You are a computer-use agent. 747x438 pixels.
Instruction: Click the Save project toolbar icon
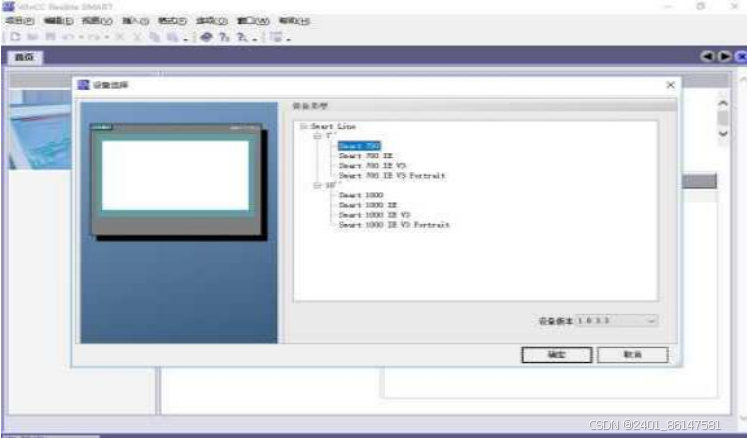pyautogui.click(x=50, y=37)
